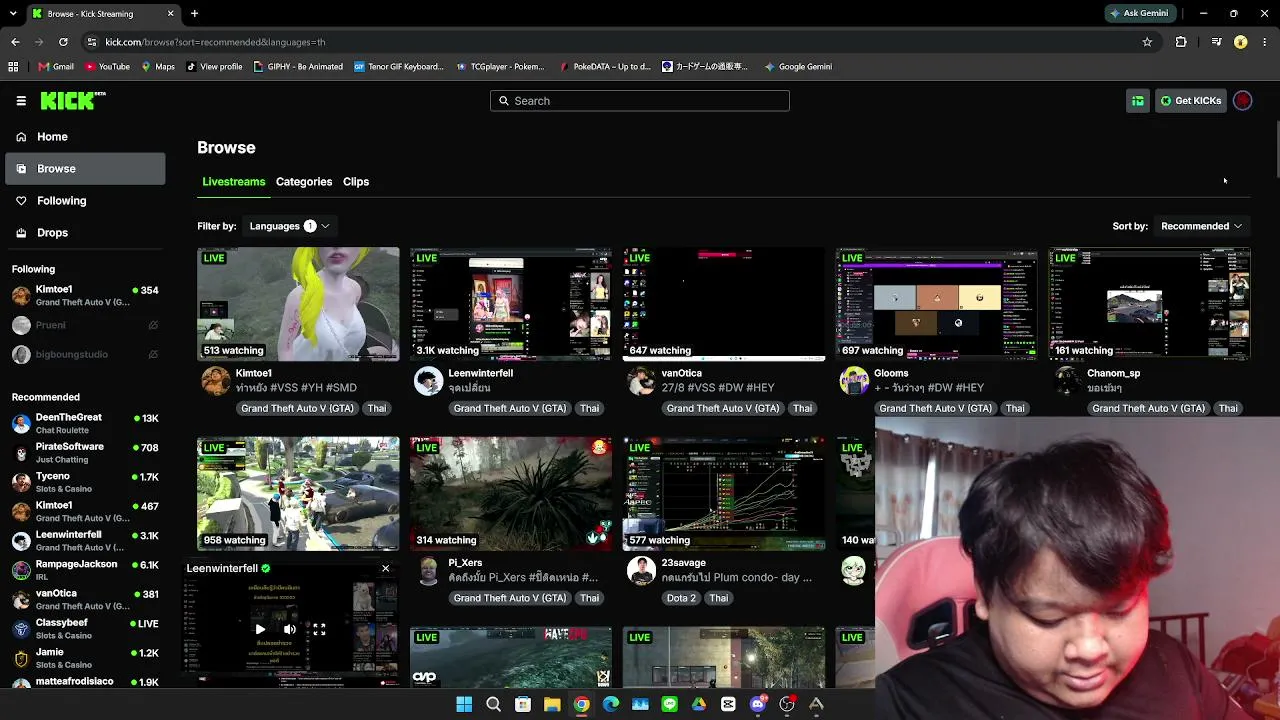This screenshot has width=1280, height=720.
Task: Switch to the Categories tab
Action: coord(304,182)
